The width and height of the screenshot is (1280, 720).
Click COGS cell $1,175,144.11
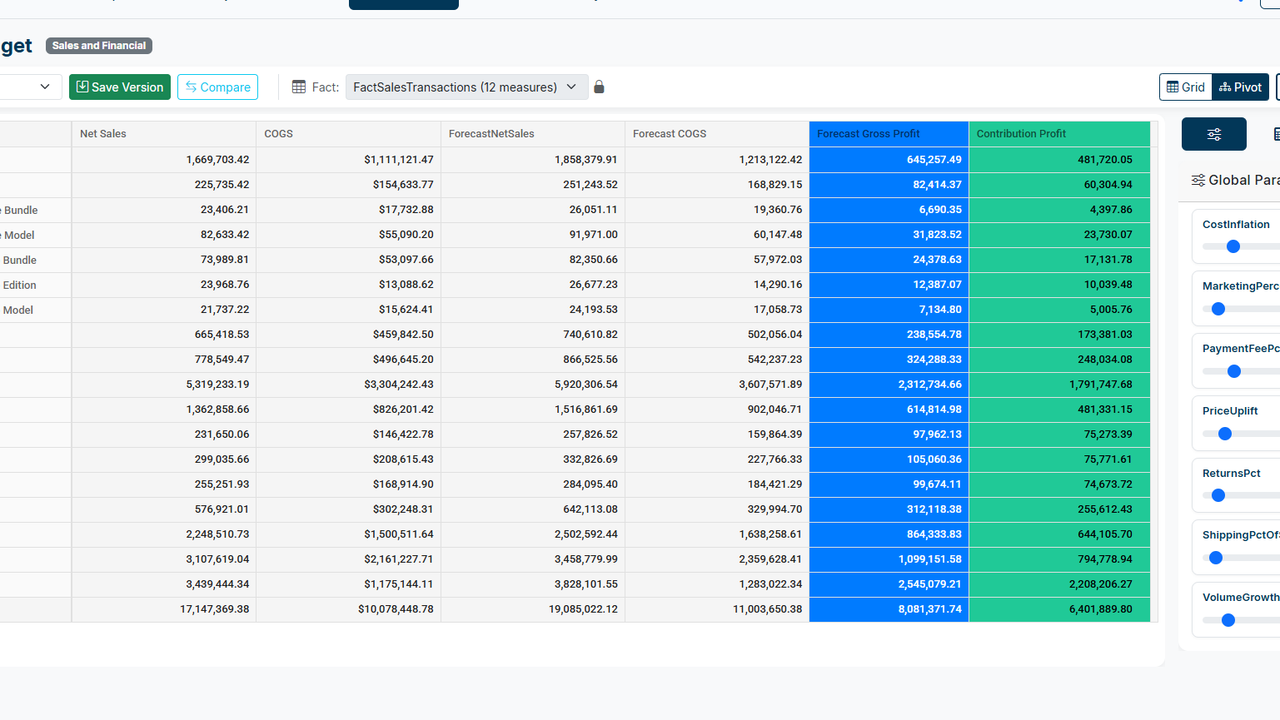(348, 585)
